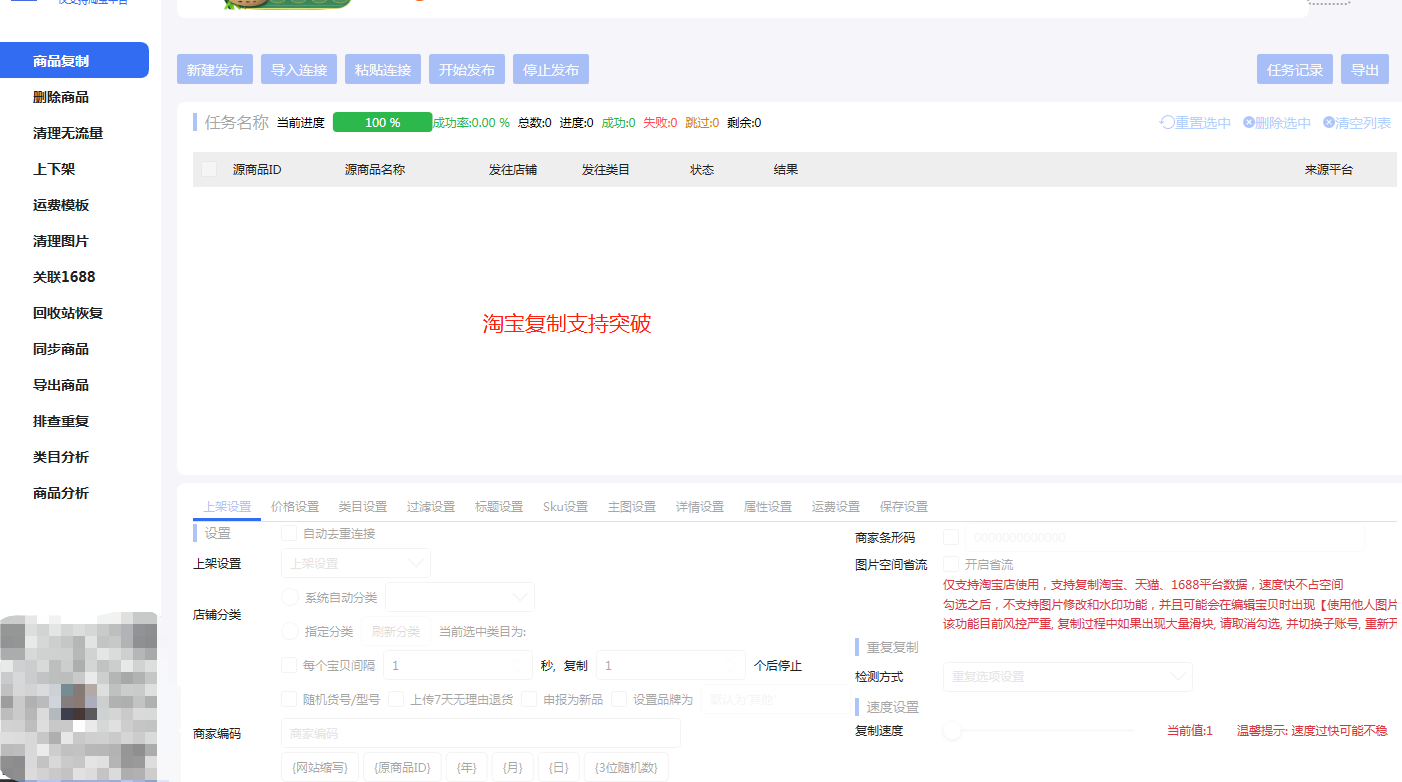Open the 上架设置 dropdown
This screenshot has width=1402, height=782.
pyautogui.click(x=356, y=563)
